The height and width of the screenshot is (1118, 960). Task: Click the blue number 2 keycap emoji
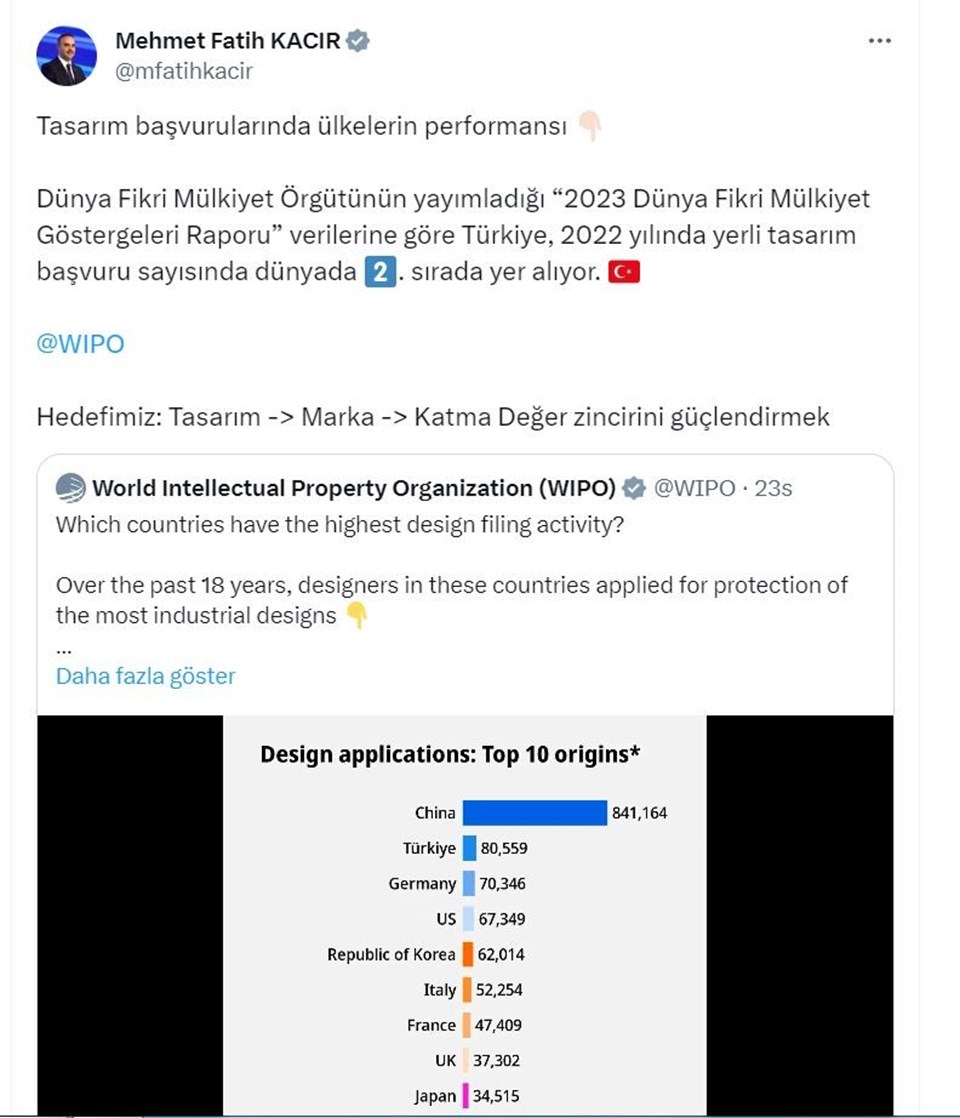point(377,272)
